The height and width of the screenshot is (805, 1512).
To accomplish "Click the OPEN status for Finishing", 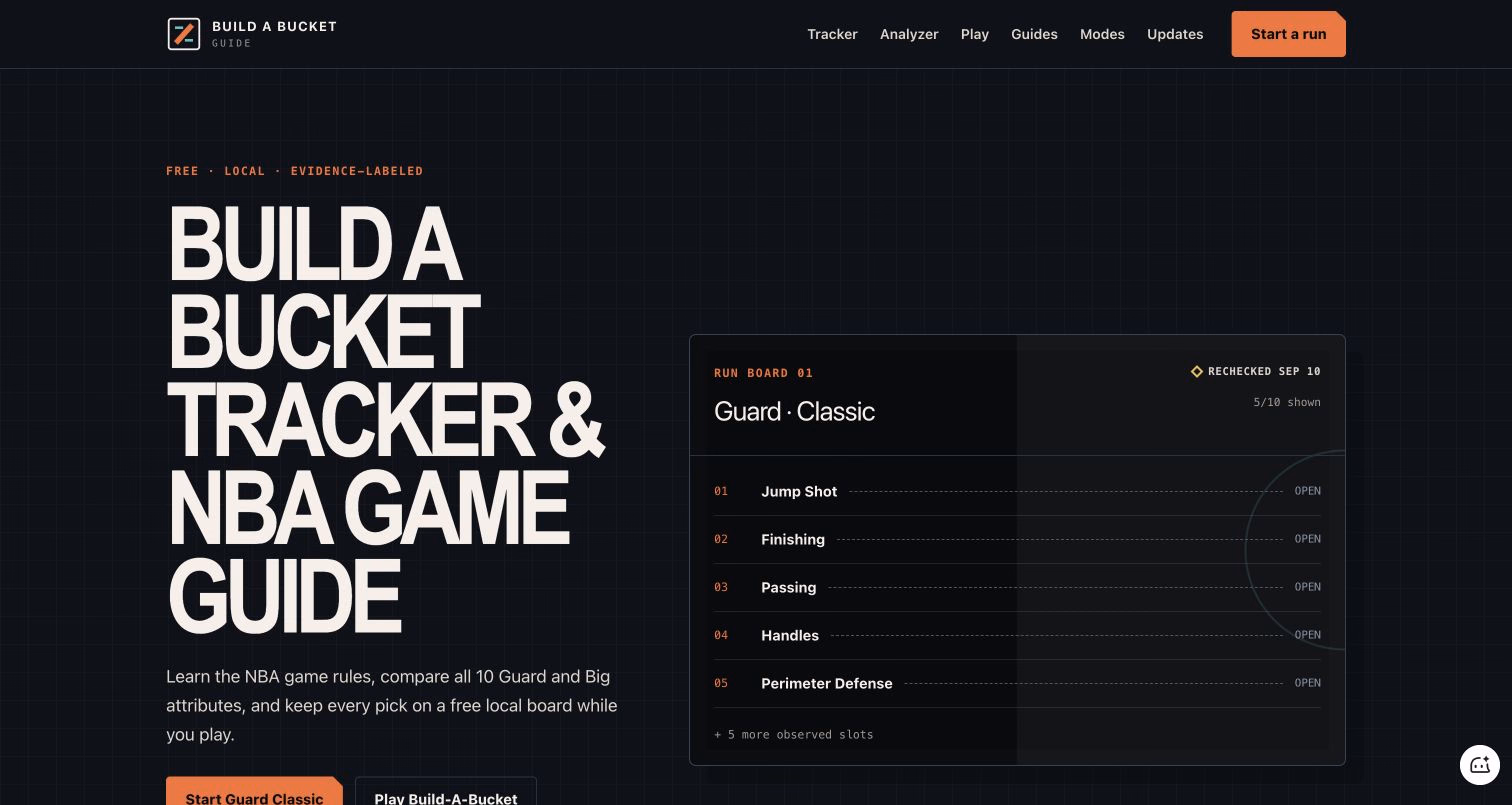I will [x=1307, y=539].
